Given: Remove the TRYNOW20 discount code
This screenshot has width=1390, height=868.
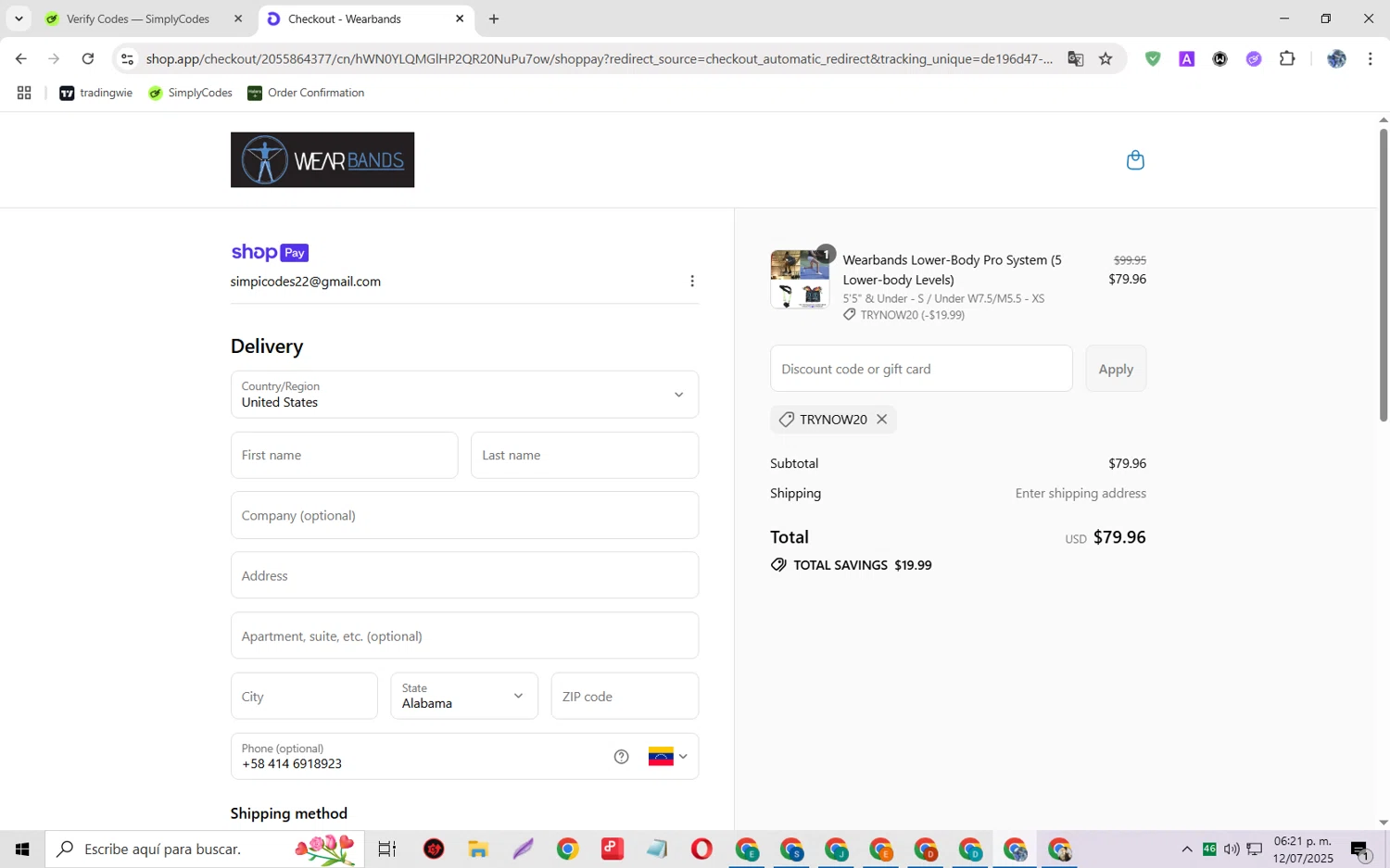Looking at the screenshot, I should click(882, 420).
